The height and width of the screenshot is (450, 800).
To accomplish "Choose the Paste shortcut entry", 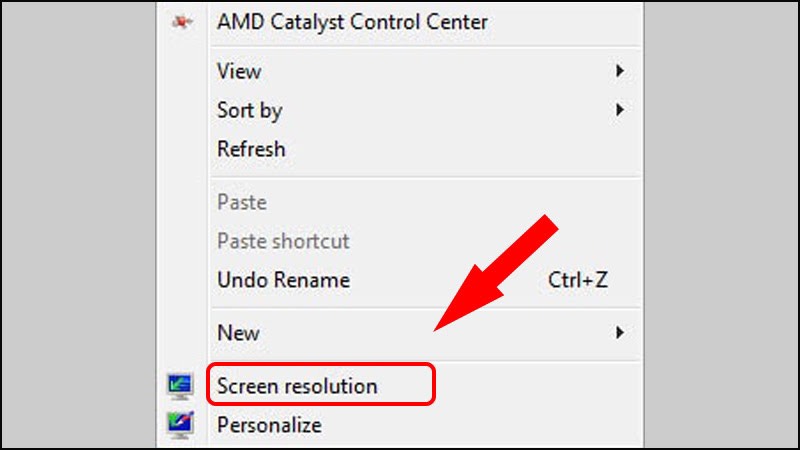I will pos(283,241).
